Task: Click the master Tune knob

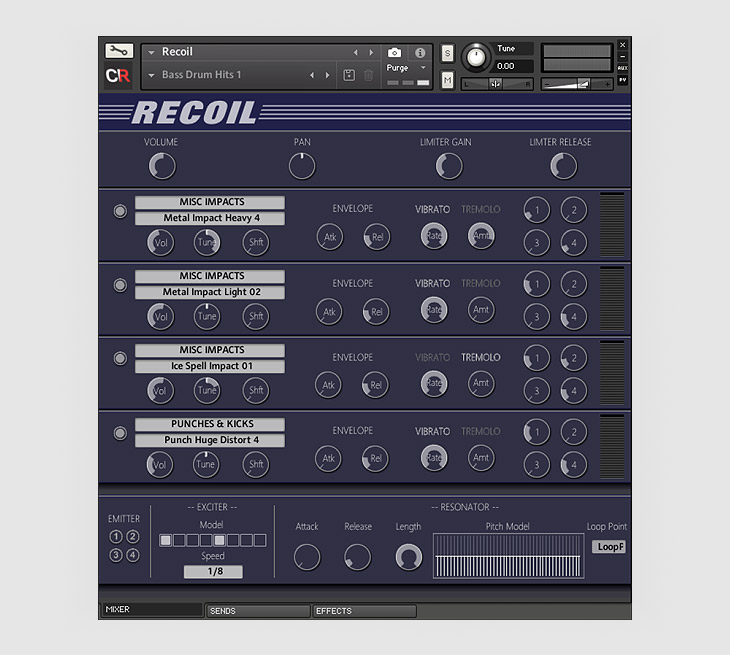Action: (476, 57)
